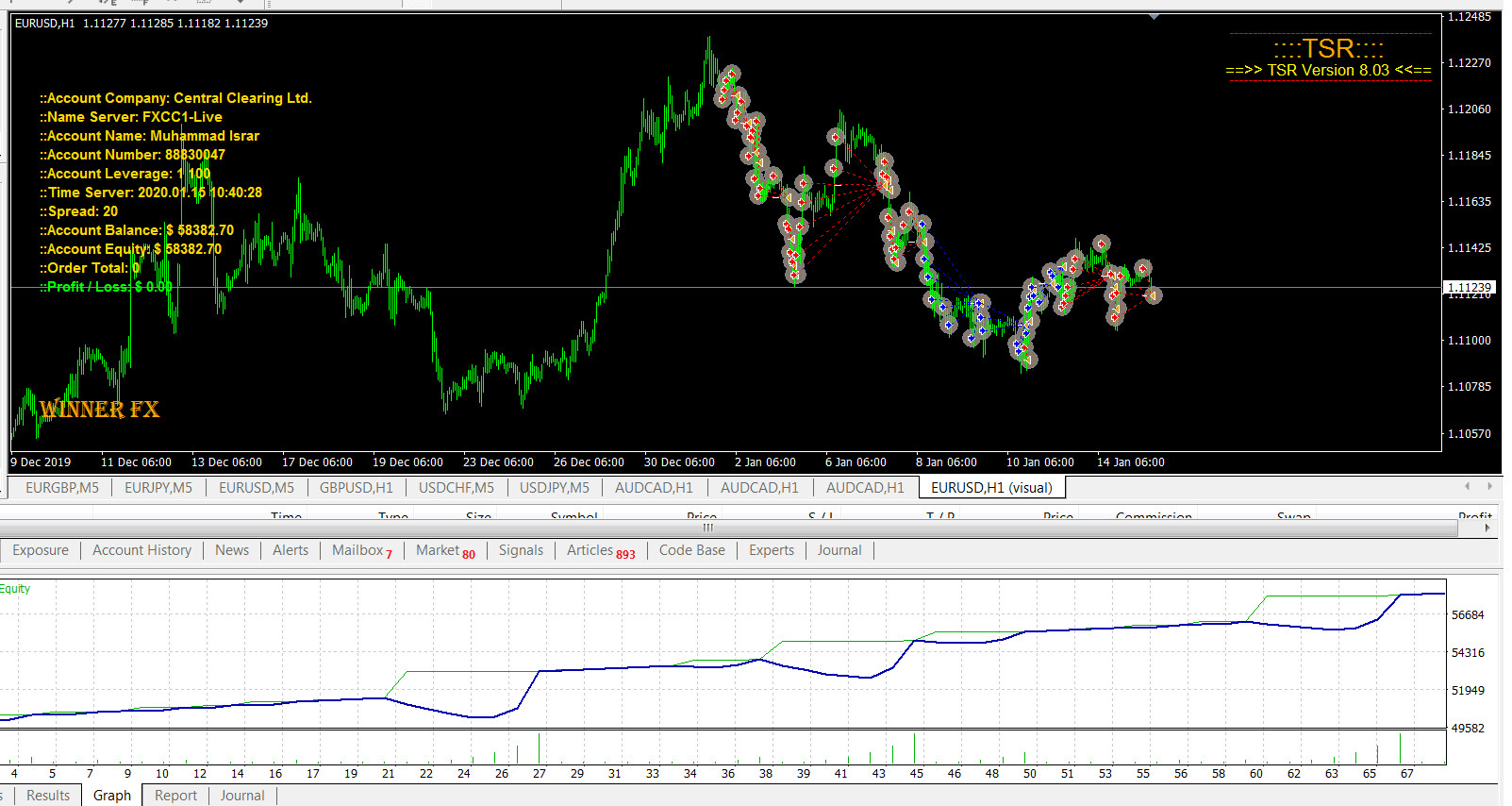Viewport: 1512px width, 806px height.
Task: Switch to the Code Base tab
Action: pos(691,550)
